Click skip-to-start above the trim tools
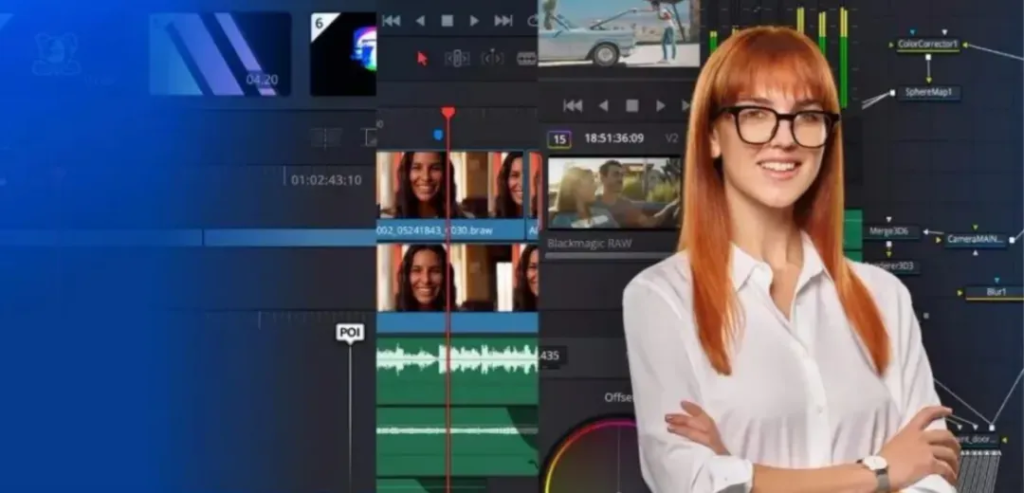1024x493 pixels. click(x=391, y=21)
